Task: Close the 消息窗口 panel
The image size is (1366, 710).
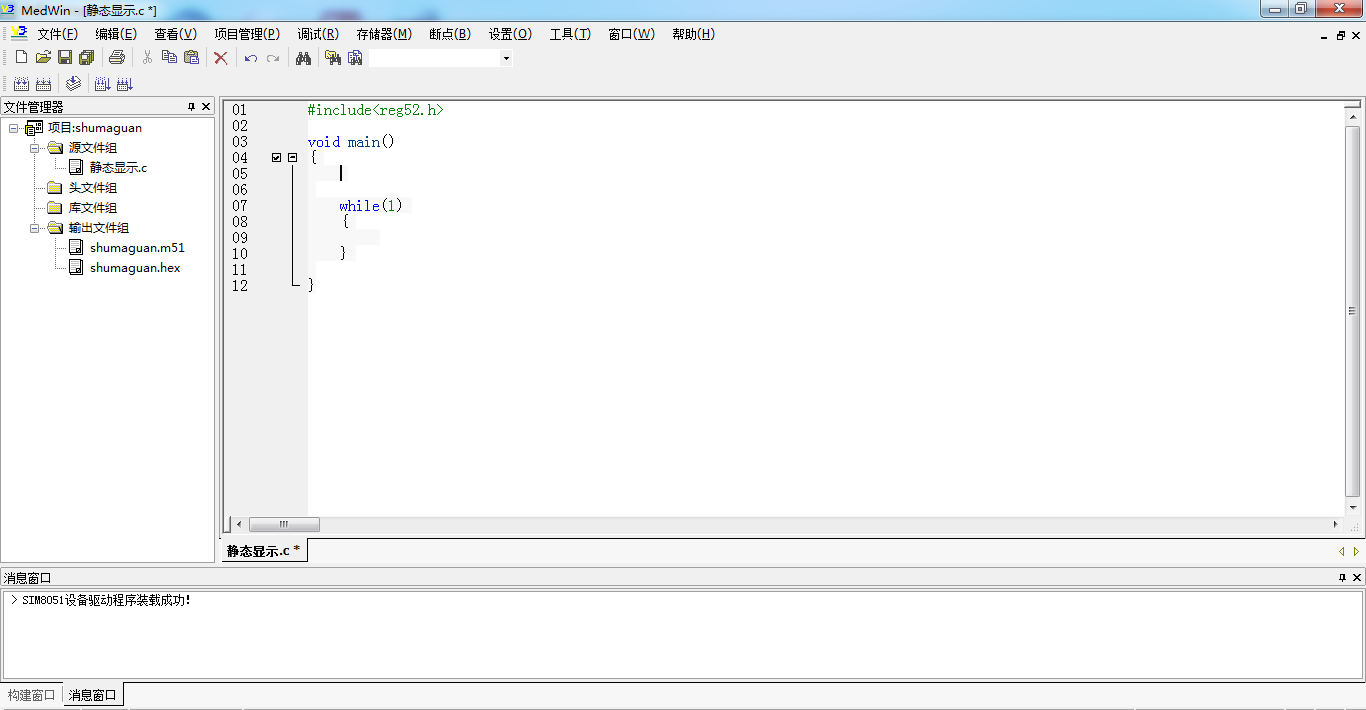Action: [x=1357, y=578]
